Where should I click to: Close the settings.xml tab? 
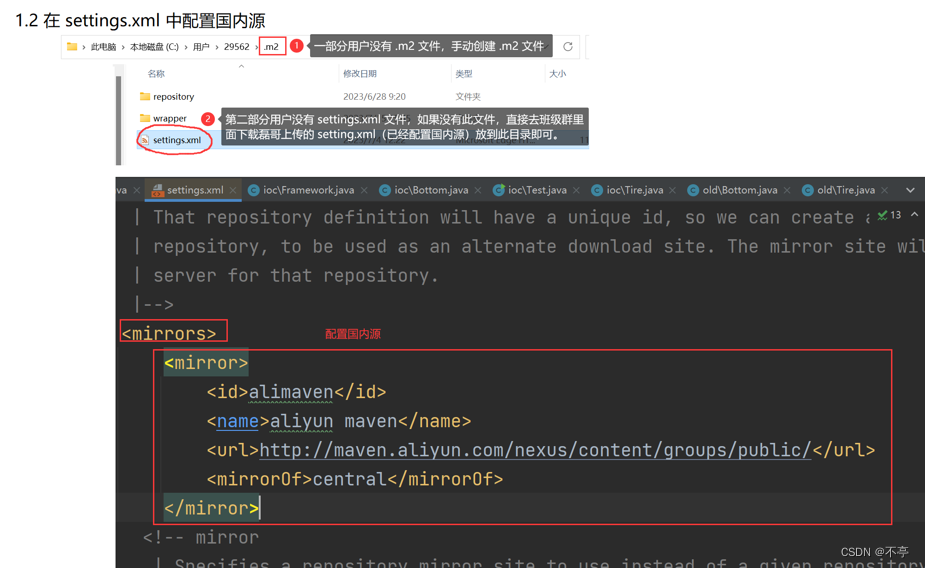pos(233,190)
